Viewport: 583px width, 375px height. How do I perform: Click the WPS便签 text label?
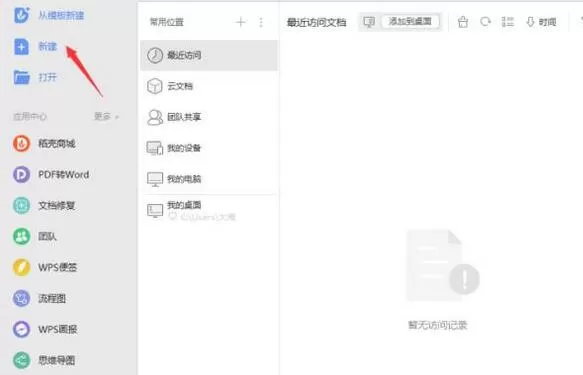click(x=58, y=267)
